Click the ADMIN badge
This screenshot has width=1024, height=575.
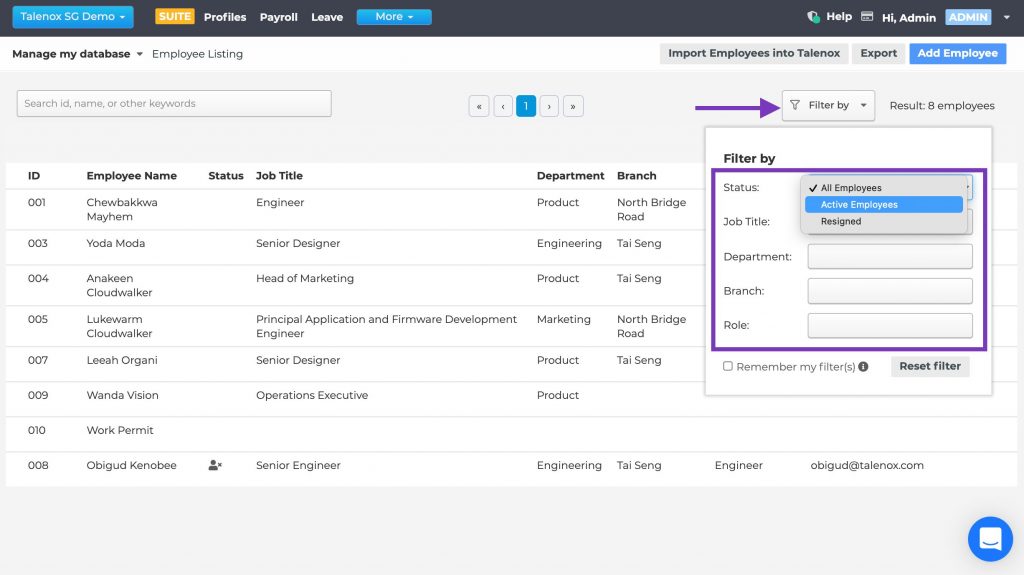pyautogui.click(x=968, y=17)
